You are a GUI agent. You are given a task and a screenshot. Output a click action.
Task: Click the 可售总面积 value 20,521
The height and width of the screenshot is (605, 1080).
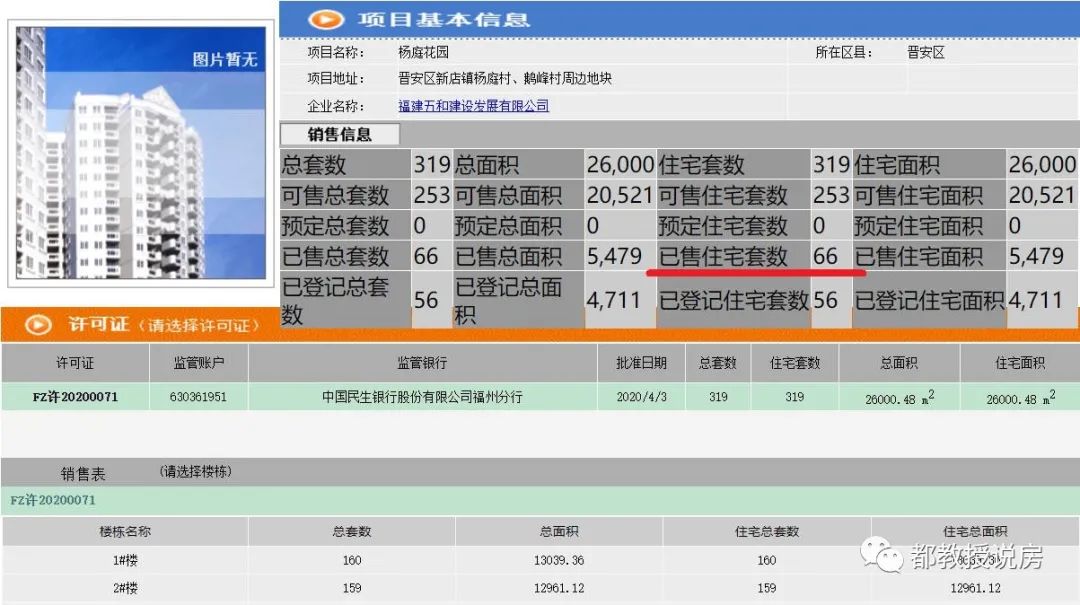(620, 195)
